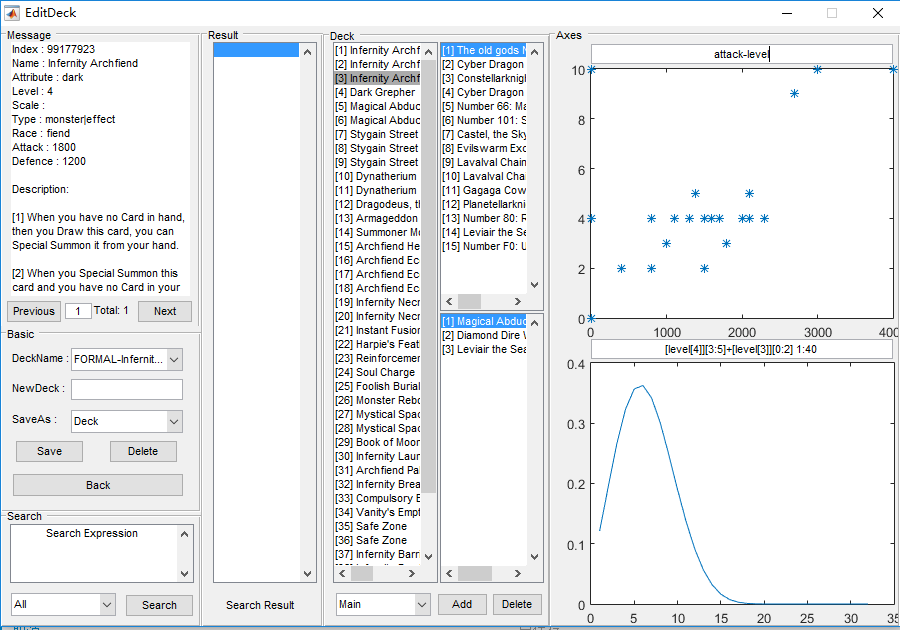Viewport: 900px width, 630px height.
Task: Click extra deck horizontal scroll right arrow
Action: pos(518,301)
